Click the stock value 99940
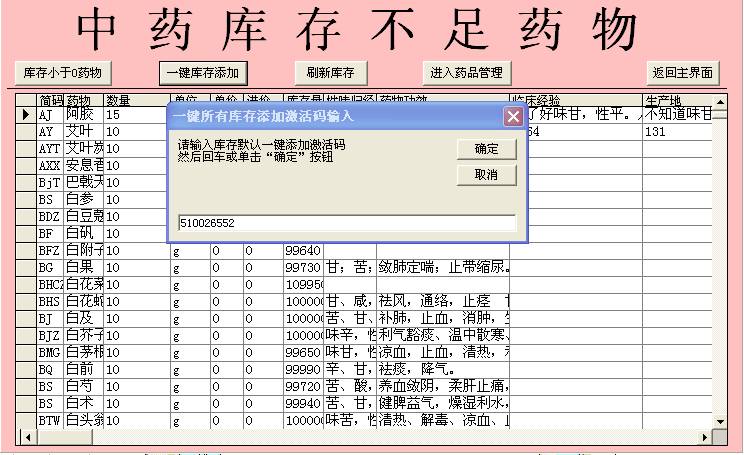 pos(303,403)
